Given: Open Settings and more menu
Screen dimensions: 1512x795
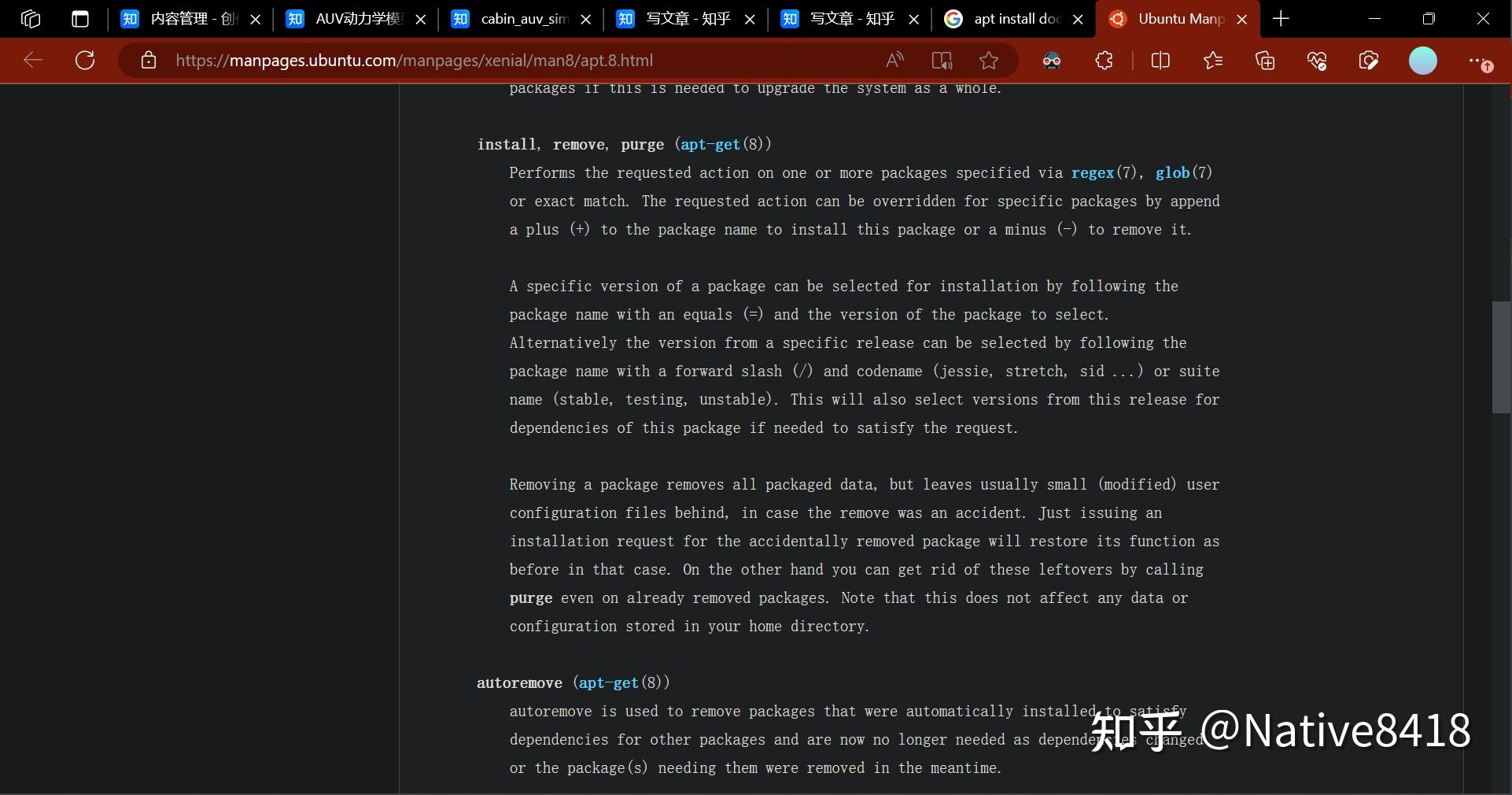Looking at the screenshot, I should tap(1479, 61).
